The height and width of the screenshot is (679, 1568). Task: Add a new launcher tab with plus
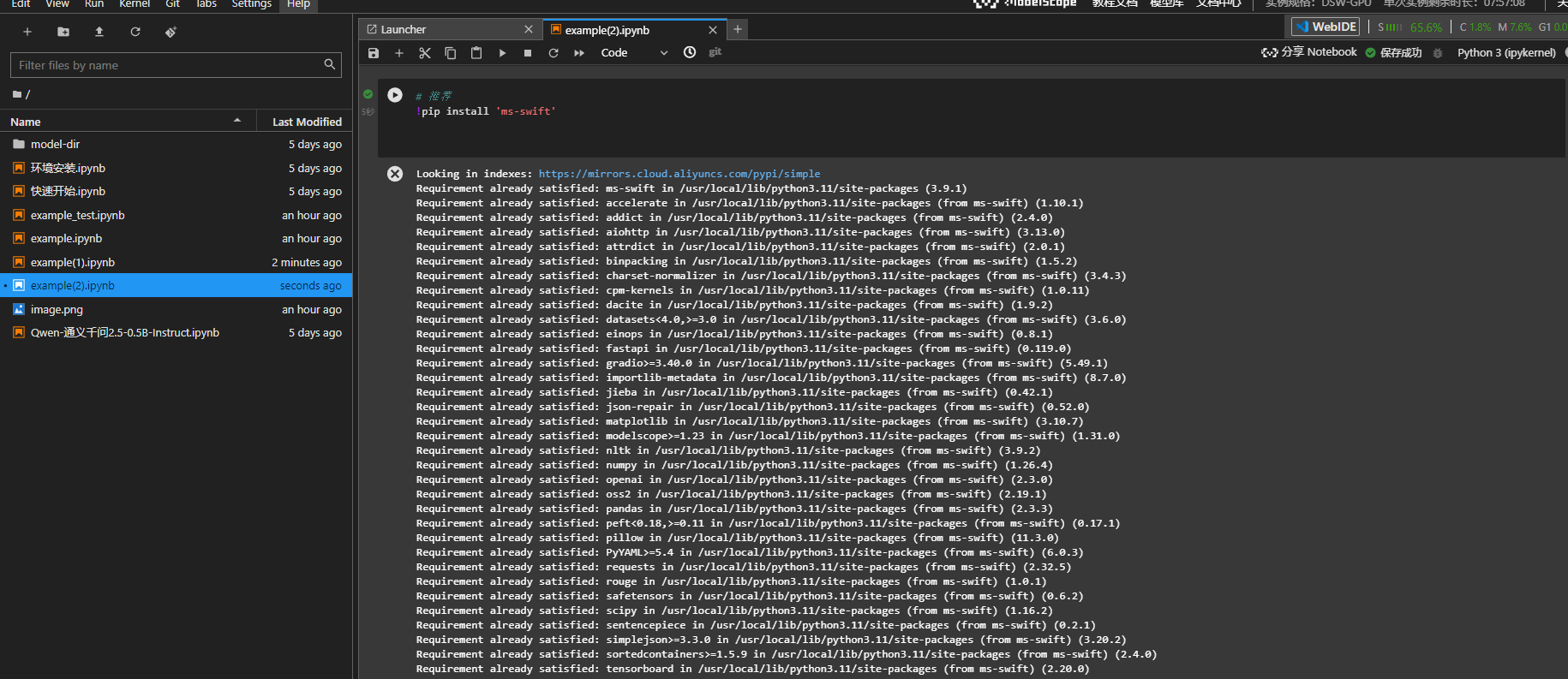coord(738,29)
